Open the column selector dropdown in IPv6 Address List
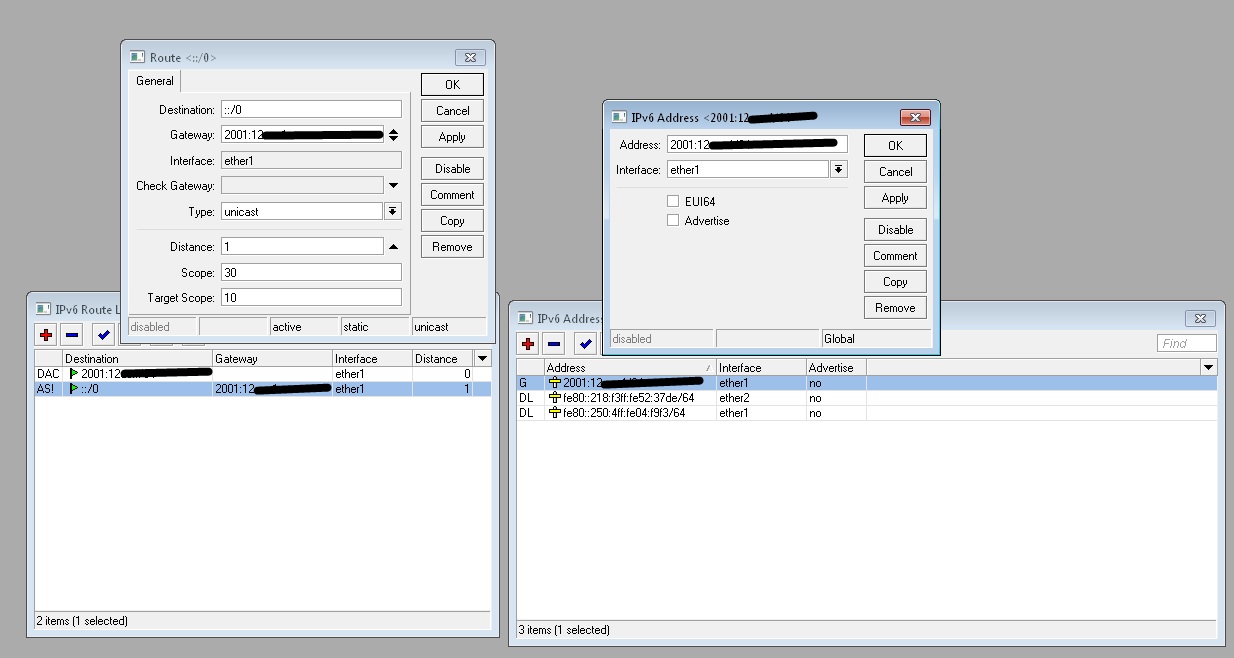Viewport: 1234px width, 658px height. click(x=1208, y=367)
